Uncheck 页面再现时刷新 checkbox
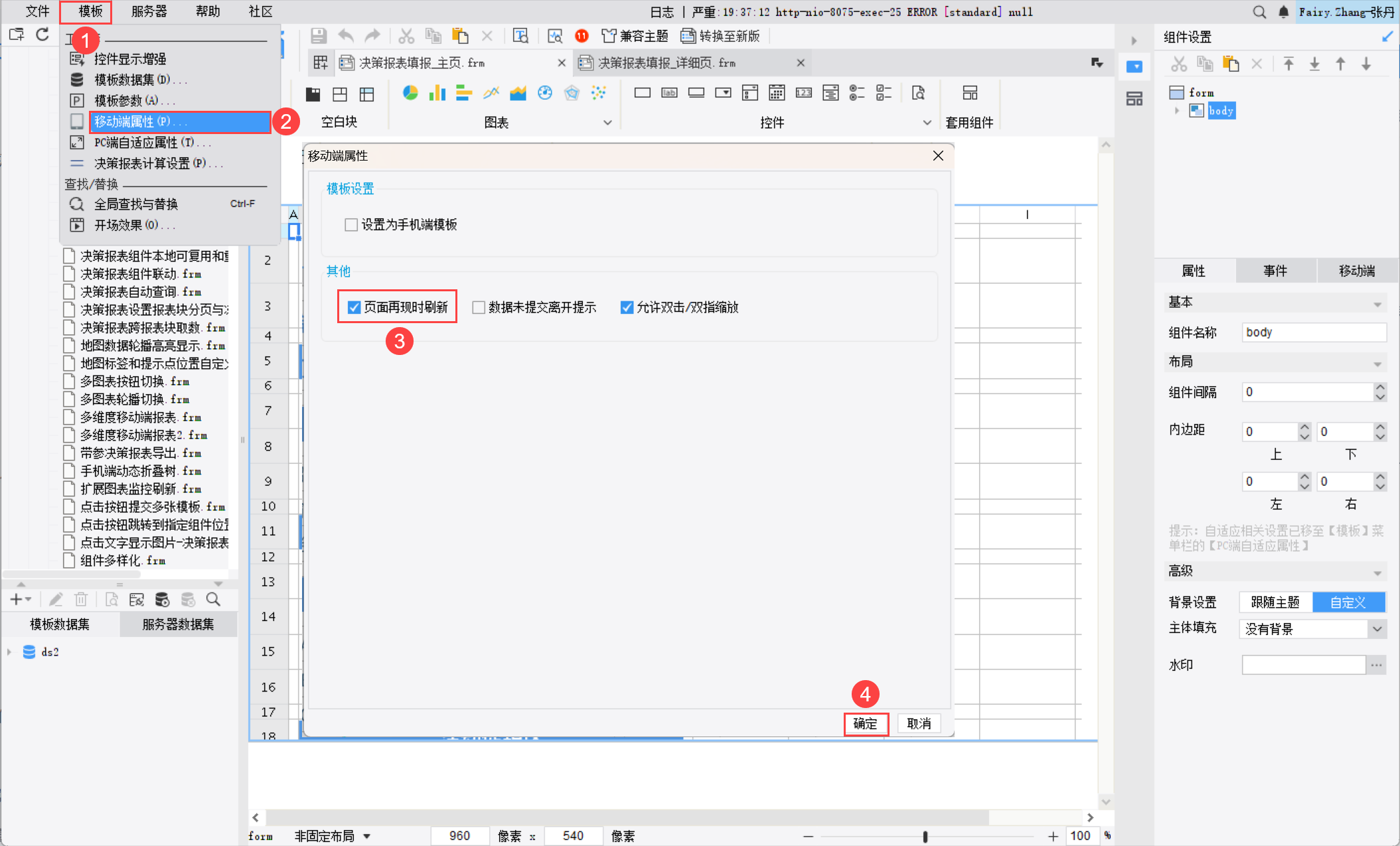The image size is (1400, 846). [354, 307]
